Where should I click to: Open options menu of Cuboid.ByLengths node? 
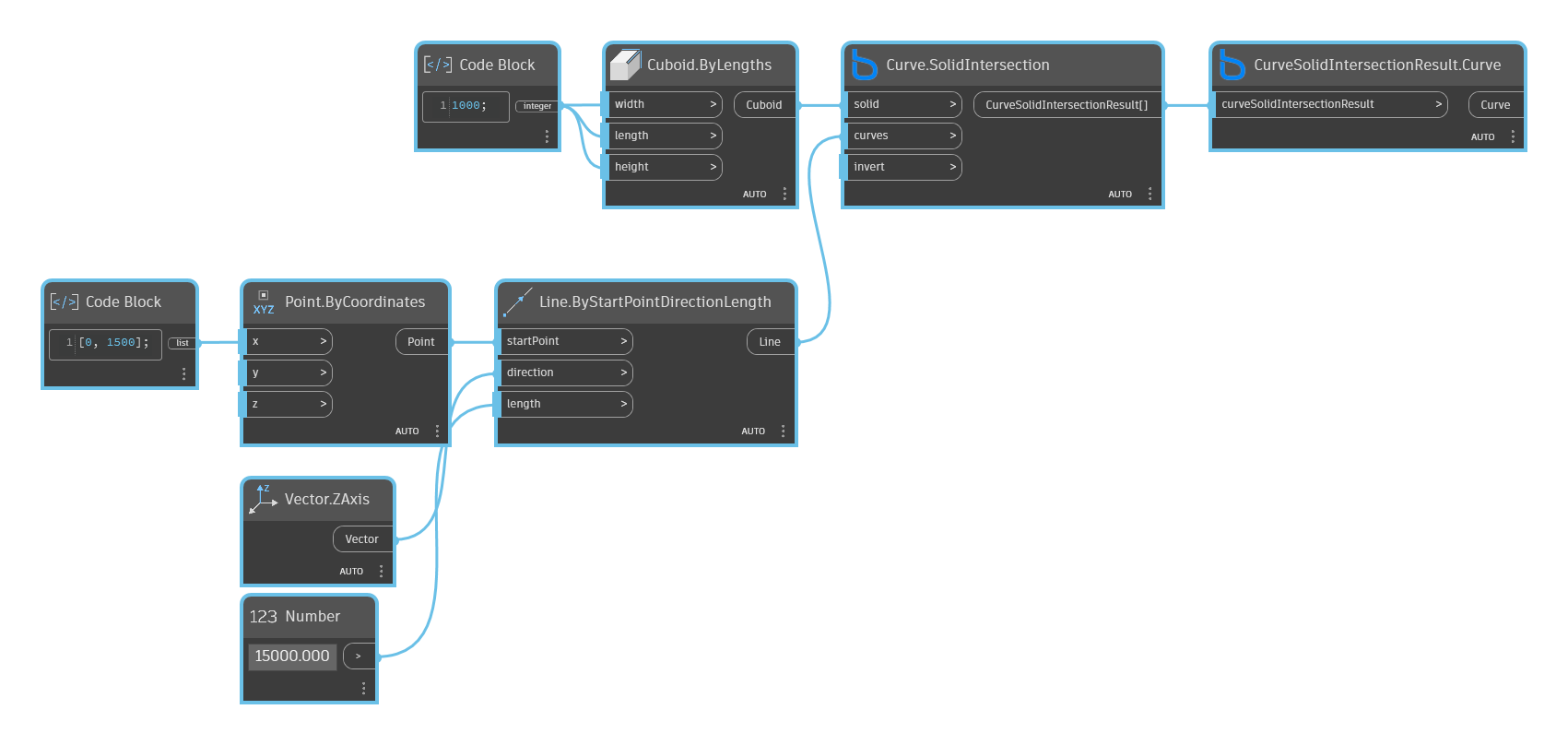(784, 194)
